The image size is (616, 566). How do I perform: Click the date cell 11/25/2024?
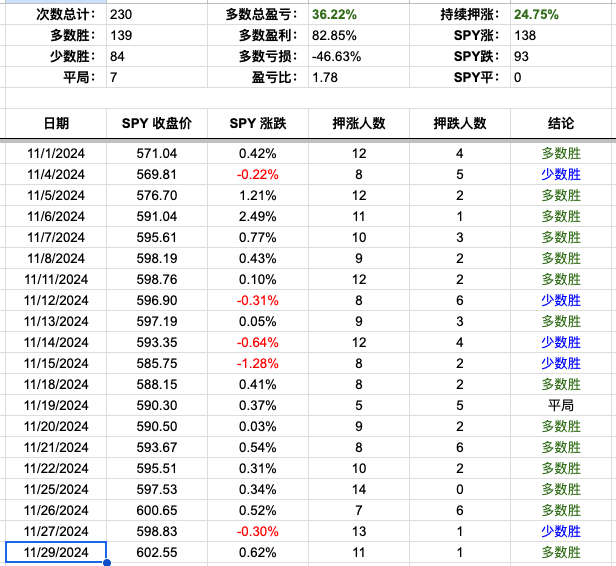[x=56, y=489]
